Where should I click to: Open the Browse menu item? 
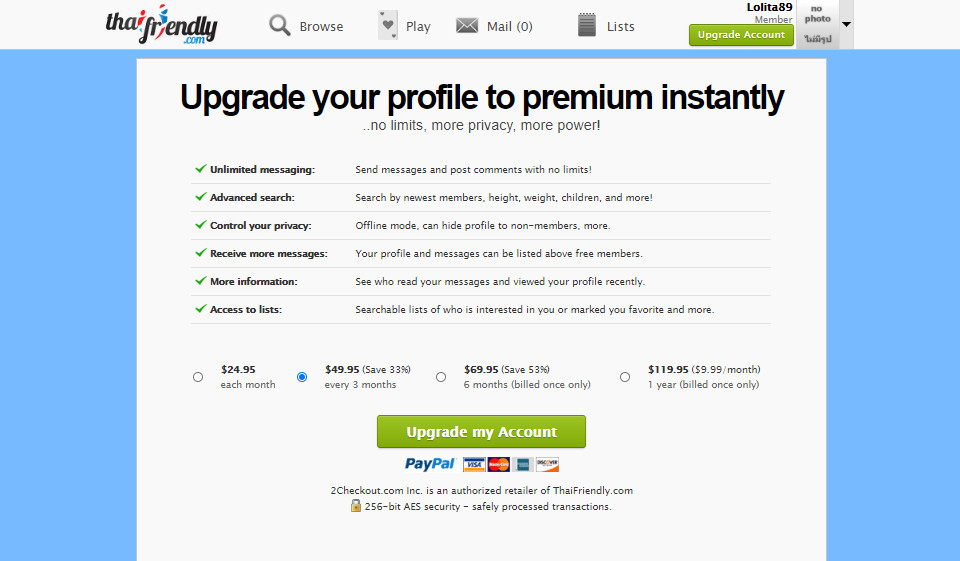click(321, 27)
